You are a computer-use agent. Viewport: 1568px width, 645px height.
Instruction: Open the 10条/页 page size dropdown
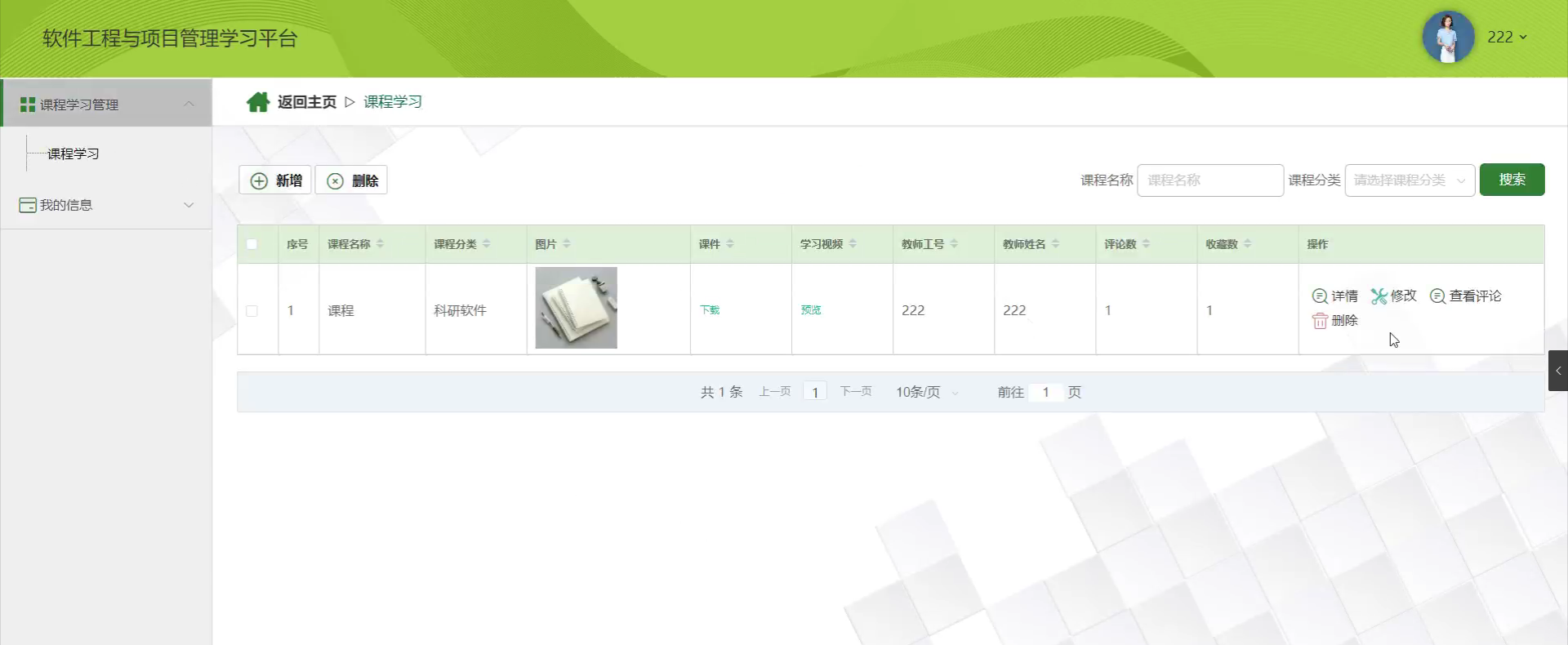coord(926,392)
